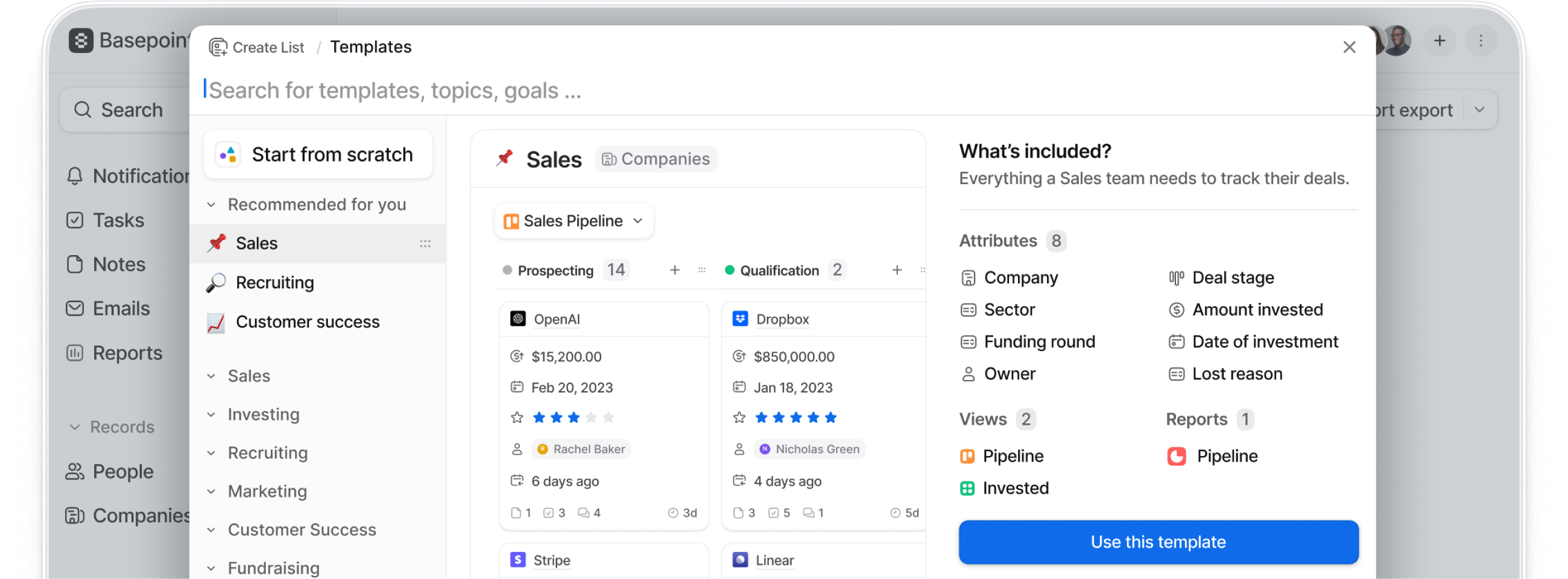The height and width of the screenshot is (579, 1568).
Task: Click the fifth star on the Dropbox card
Action: click(830, 417)
